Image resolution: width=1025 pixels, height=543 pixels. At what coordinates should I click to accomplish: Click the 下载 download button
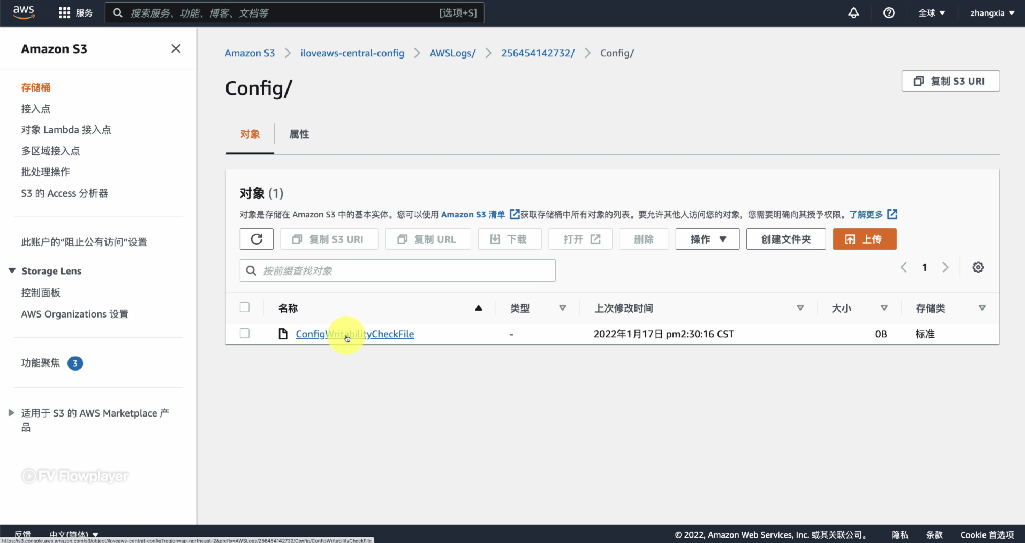(509, 239)
